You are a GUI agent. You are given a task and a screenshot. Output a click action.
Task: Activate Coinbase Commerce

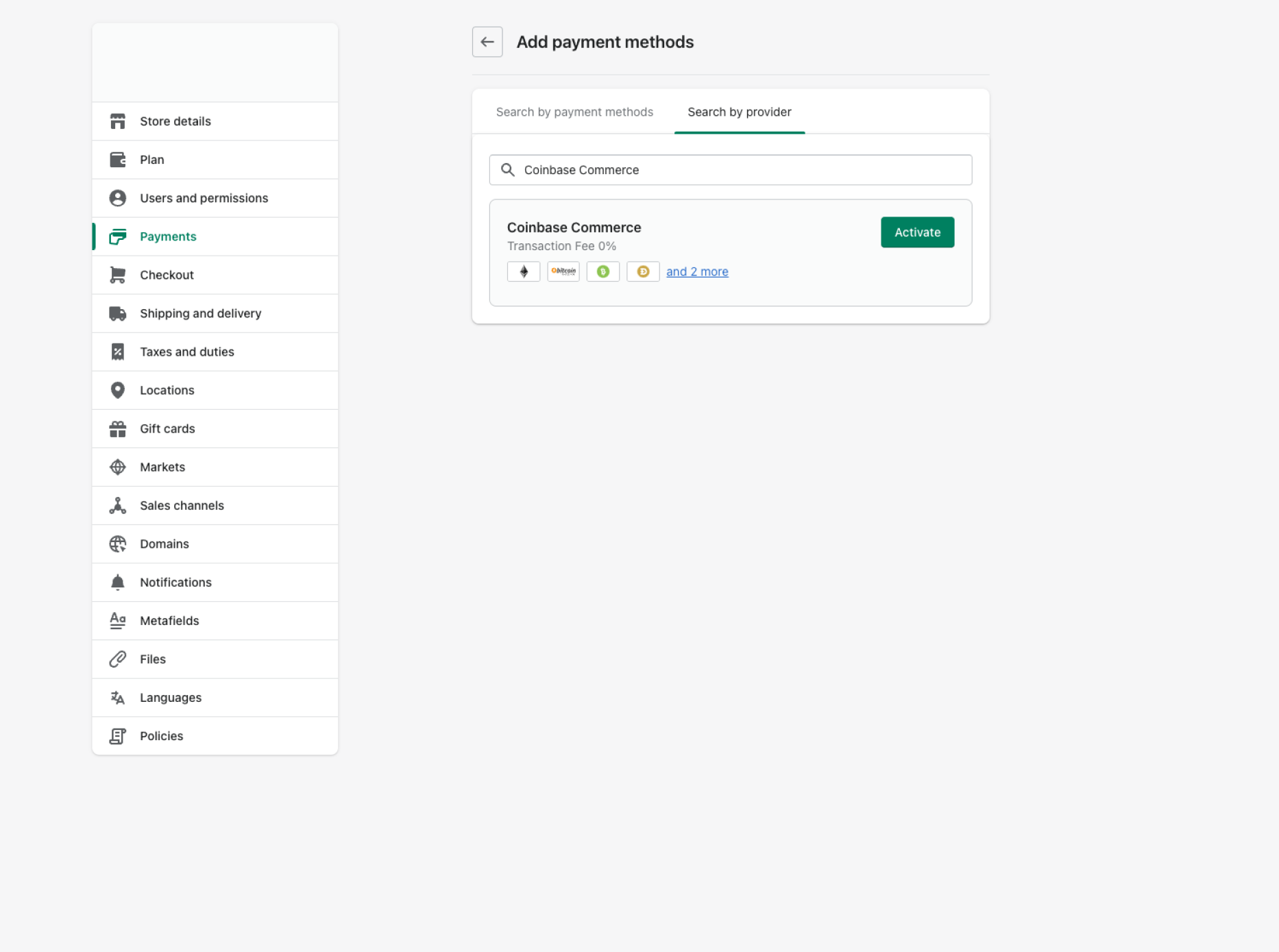(x=917, y=232)
